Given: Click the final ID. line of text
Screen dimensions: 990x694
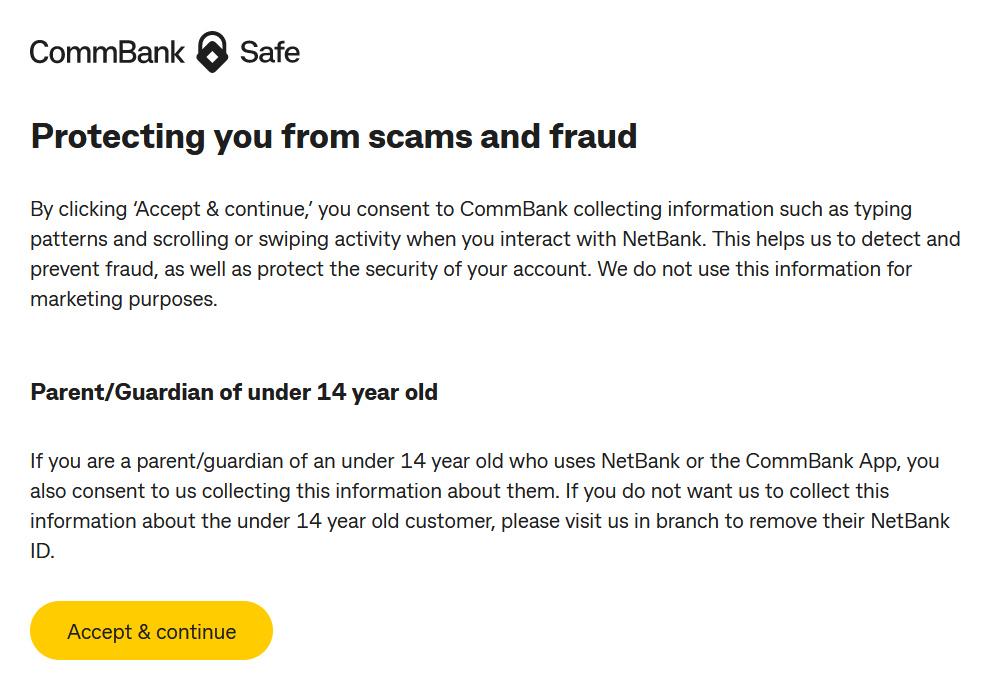Looking at the screenshot, I should coord(42,551).
